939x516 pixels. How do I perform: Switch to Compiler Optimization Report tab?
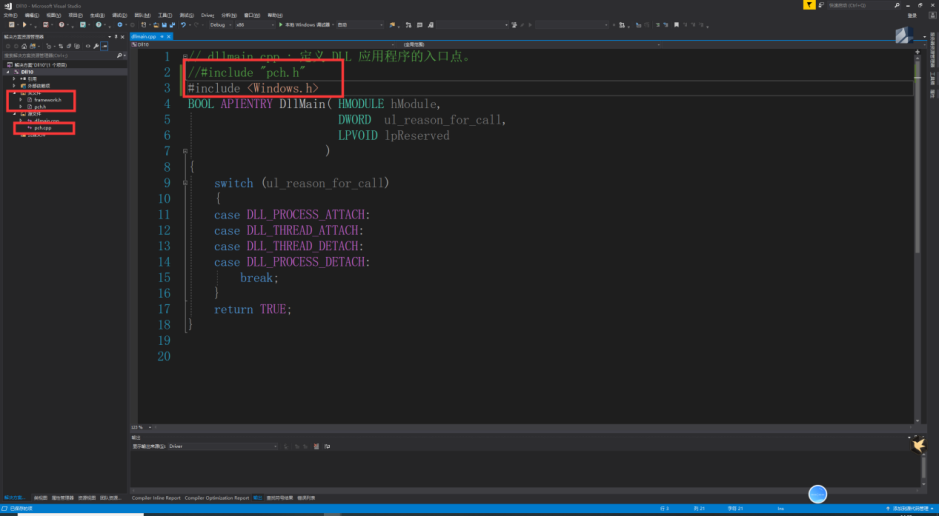pos(217,497)
